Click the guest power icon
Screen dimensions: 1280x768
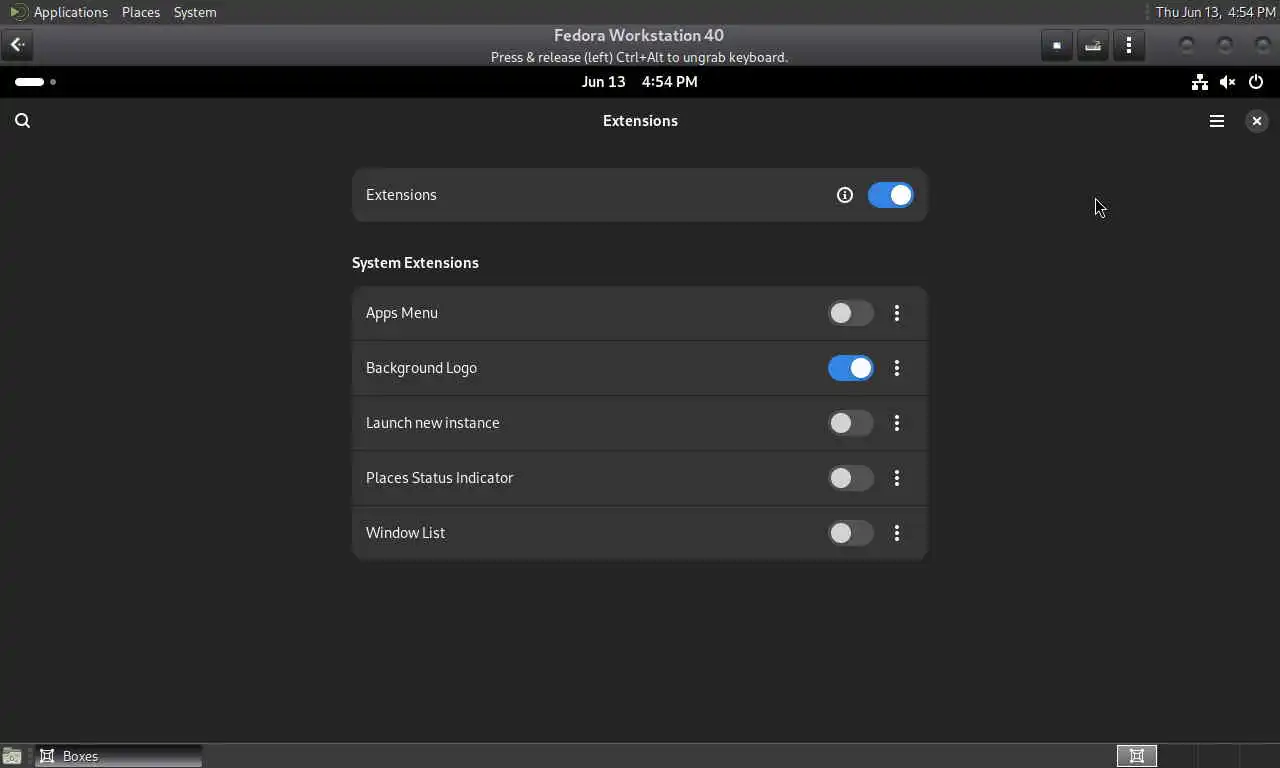1256,82
